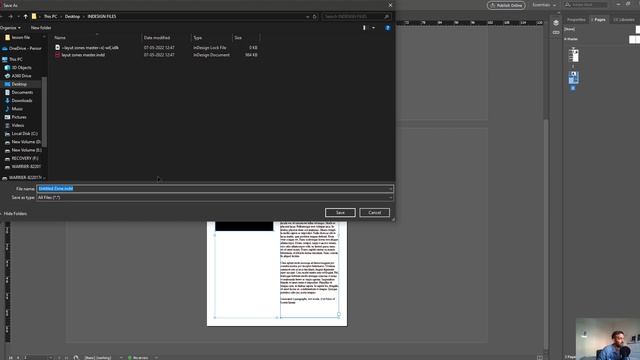The image size is (640, 360).
Task: Click the New folder button
Action: (41, 28)
